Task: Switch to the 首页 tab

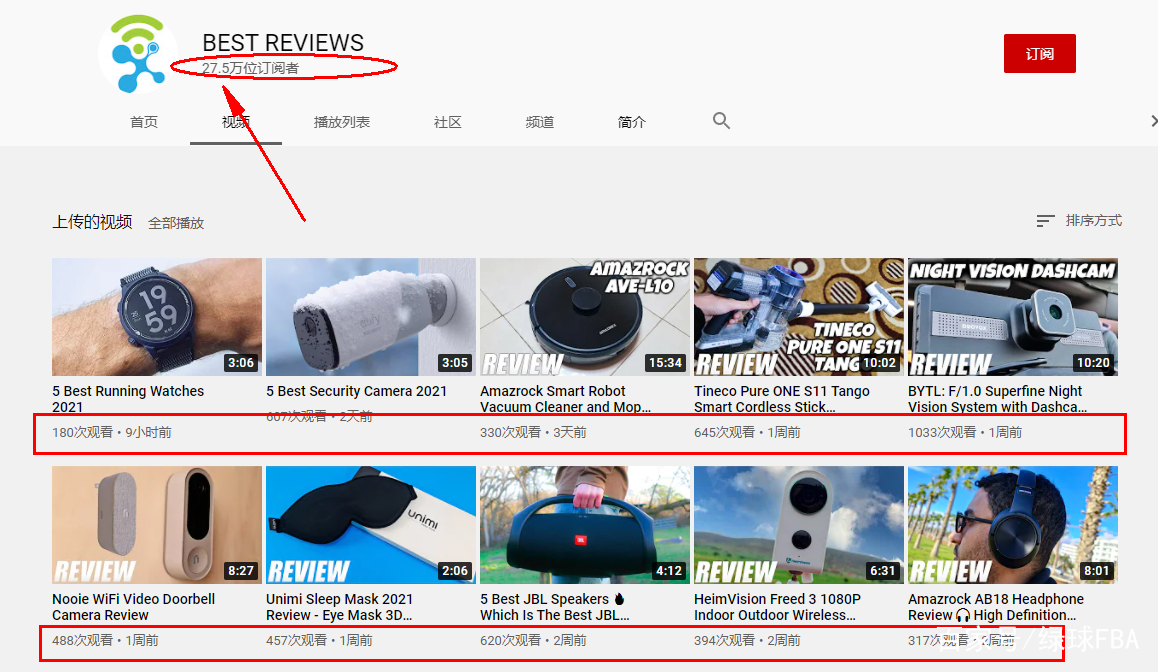Action: click(x=144, y=122)
